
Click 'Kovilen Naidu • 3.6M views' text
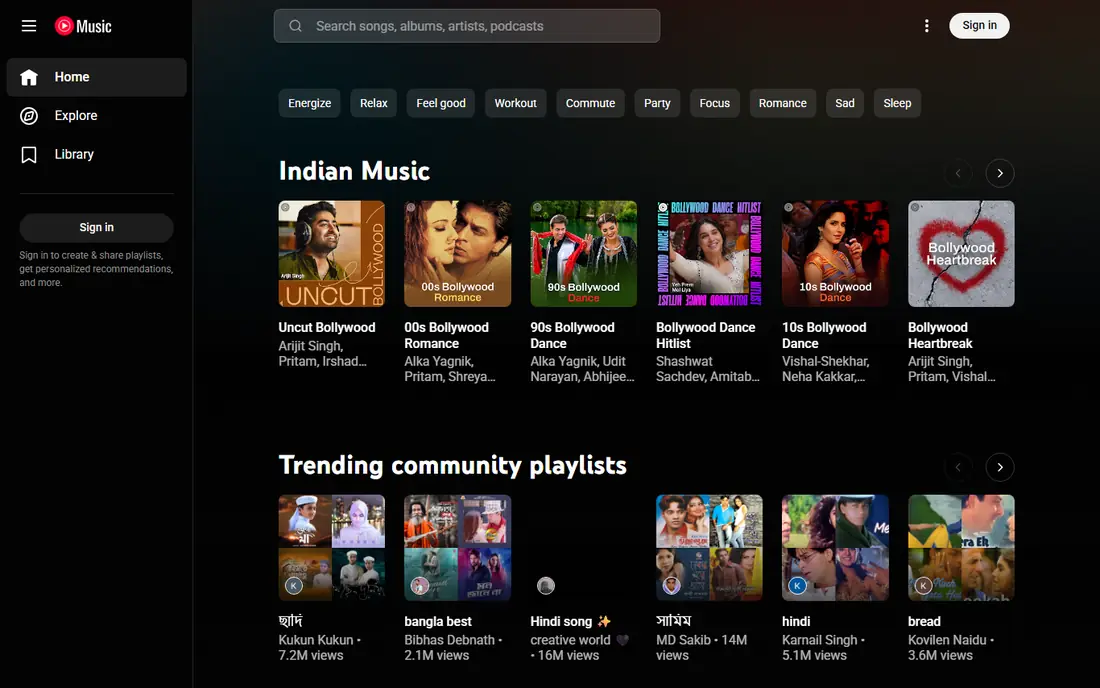click(x=951, y=647)
